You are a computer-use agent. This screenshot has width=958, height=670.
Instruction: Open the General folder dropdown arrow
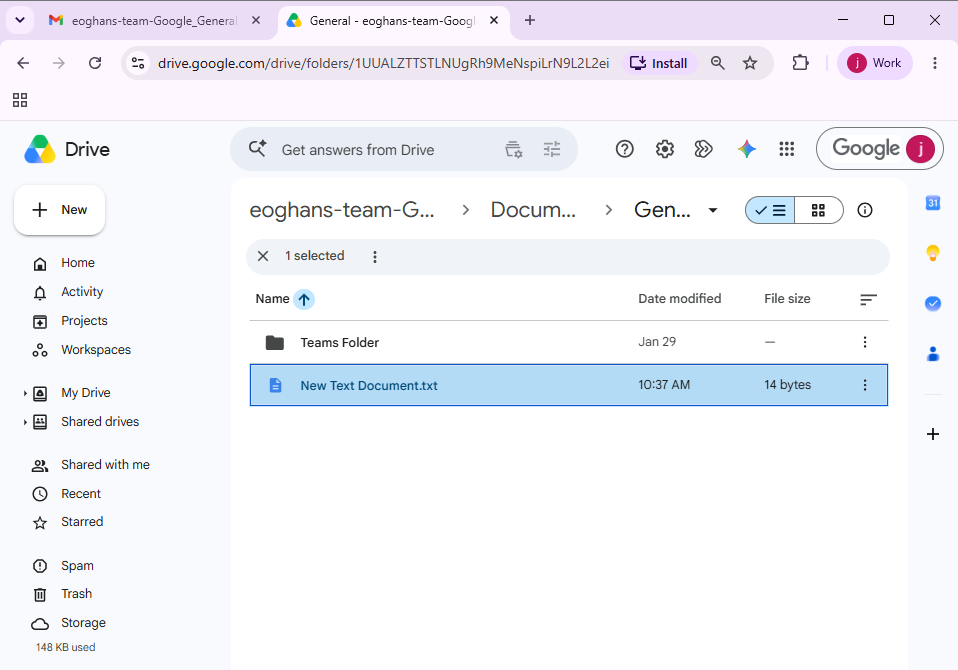coord(712,210)
